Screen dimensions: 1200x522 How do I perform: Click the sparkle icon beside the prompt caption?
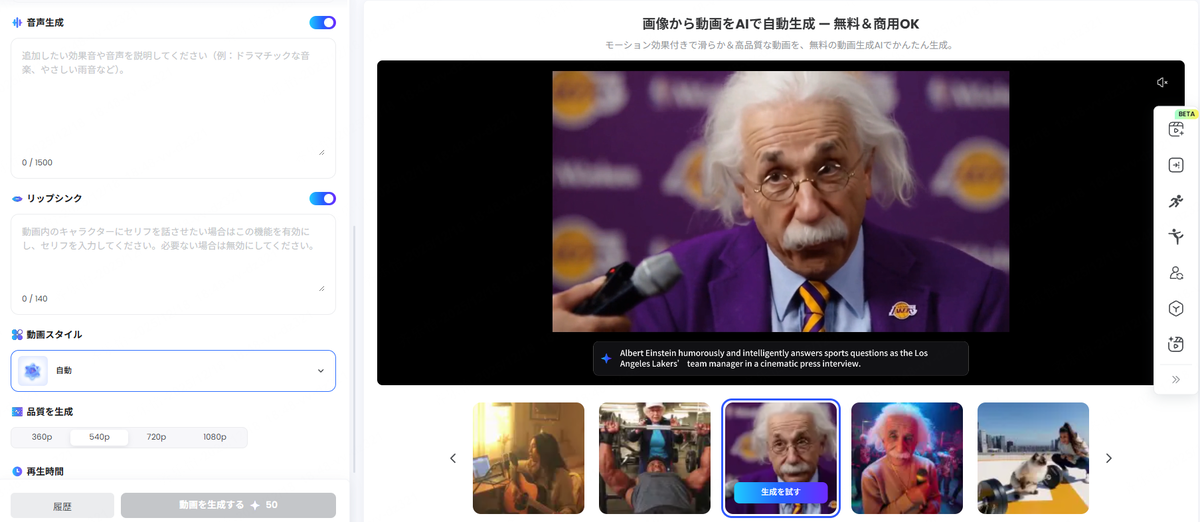pyautogui.click(x=606, y=358)
